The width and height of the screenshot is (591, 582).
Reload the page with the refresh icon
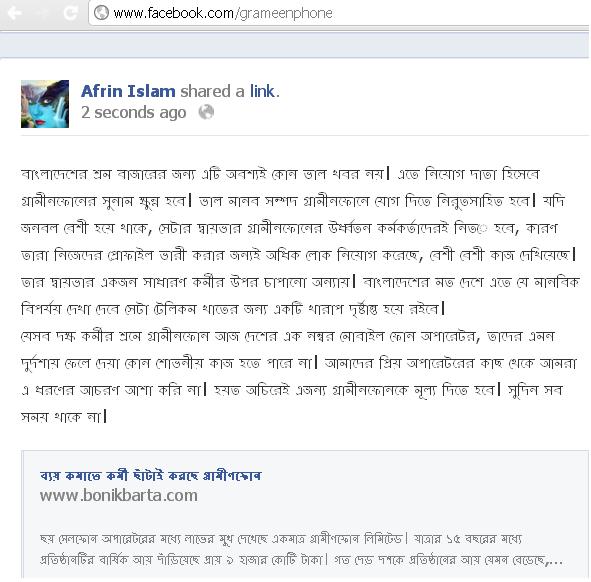click(x=70, y=13)
